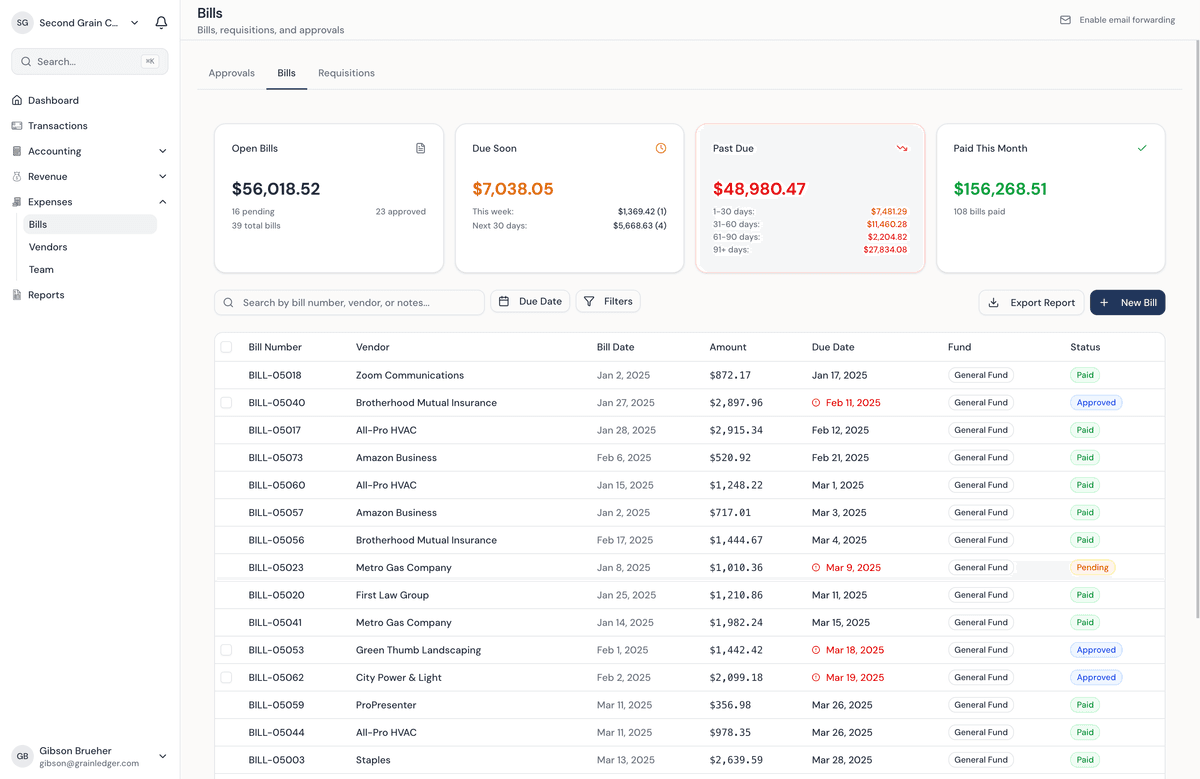Open Bills in the sidebar
Screen dimensions: 1200x779
coord(90,225)
